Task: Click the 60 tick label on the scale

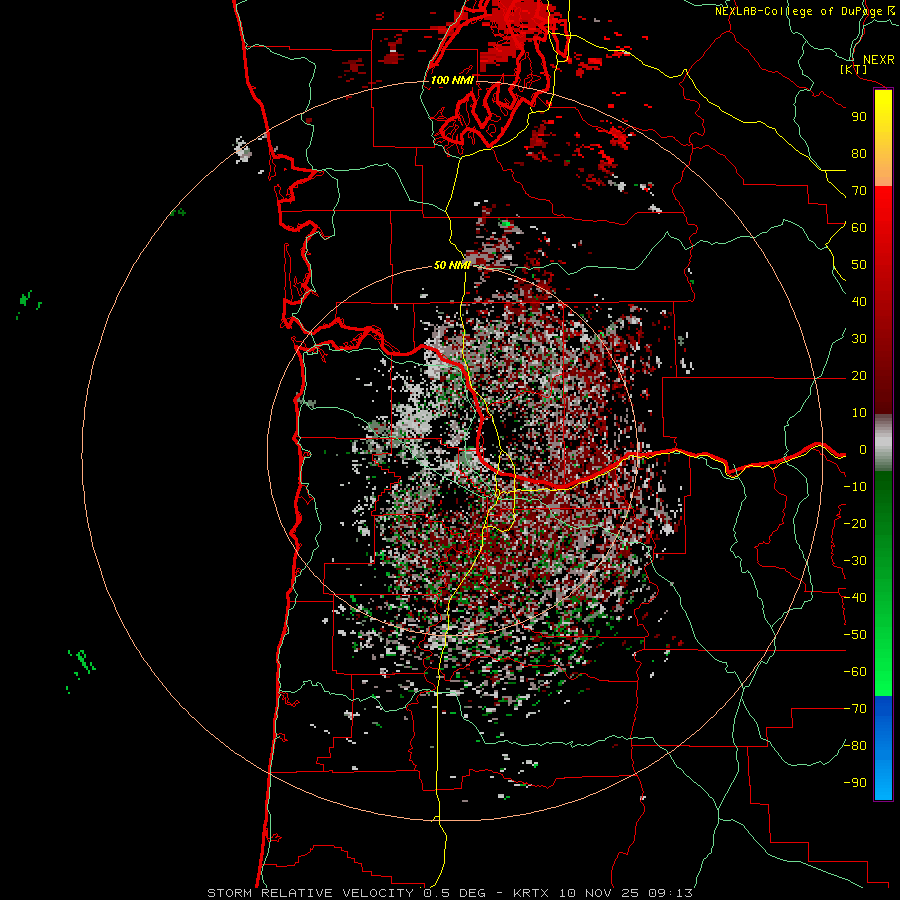Action: coord(859,228)
